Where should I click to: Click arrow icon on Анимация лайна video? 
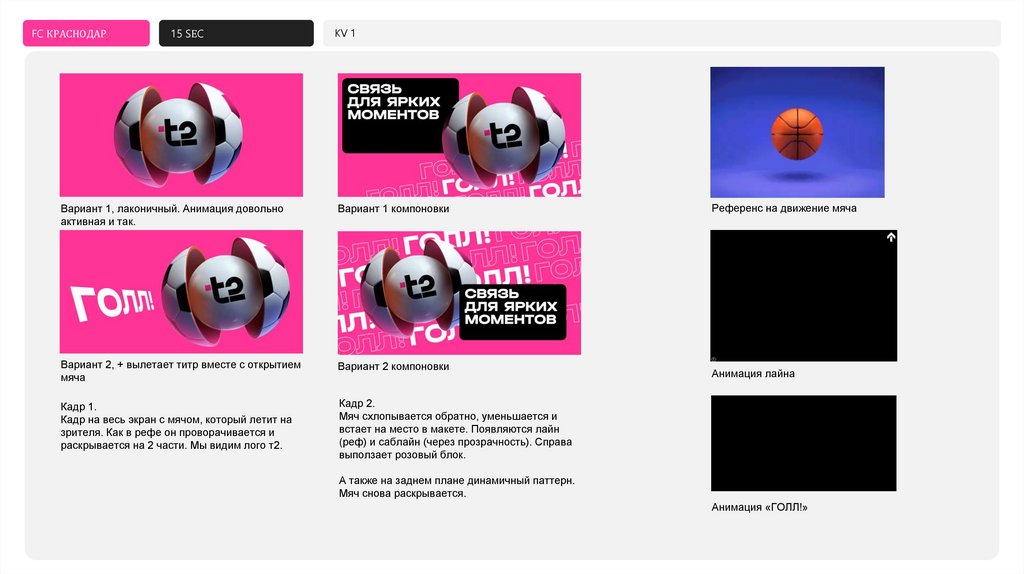891,238
